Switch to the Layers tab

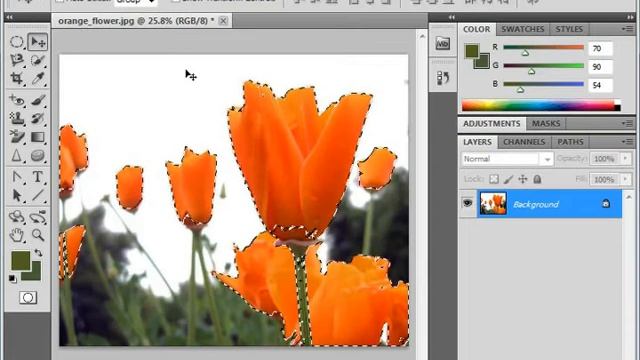[477, 142]
